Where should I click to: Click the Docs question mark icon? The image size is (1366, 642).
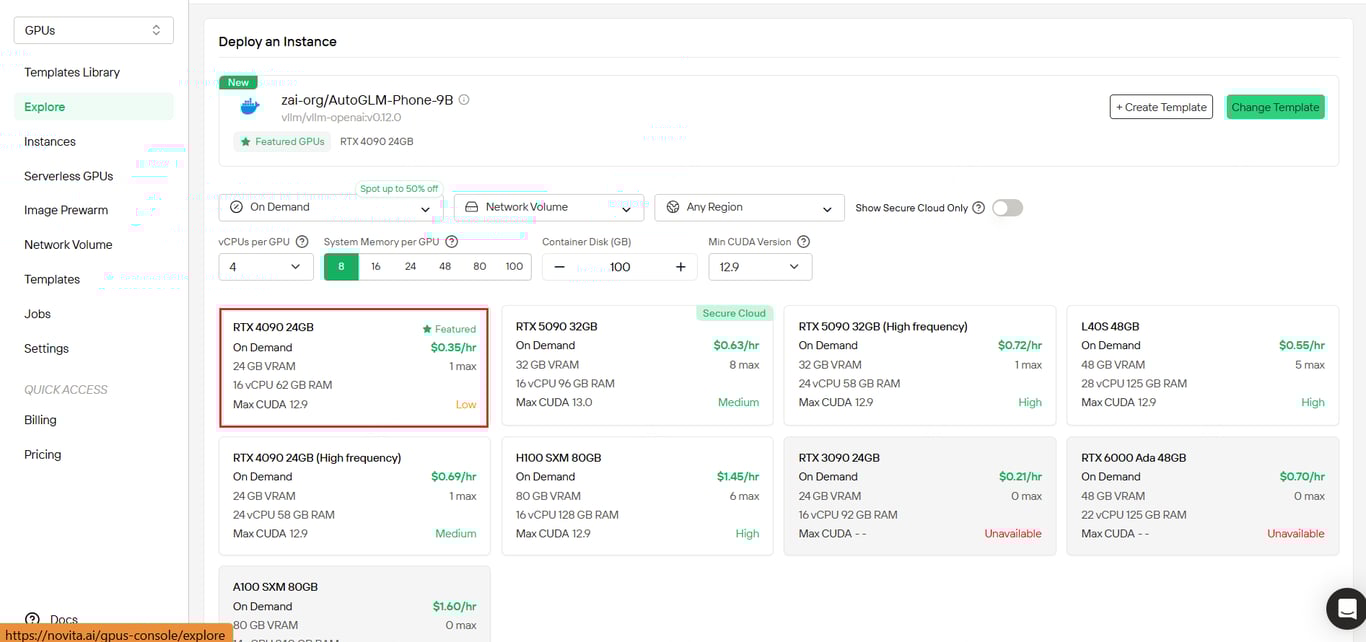coord(33,620)
